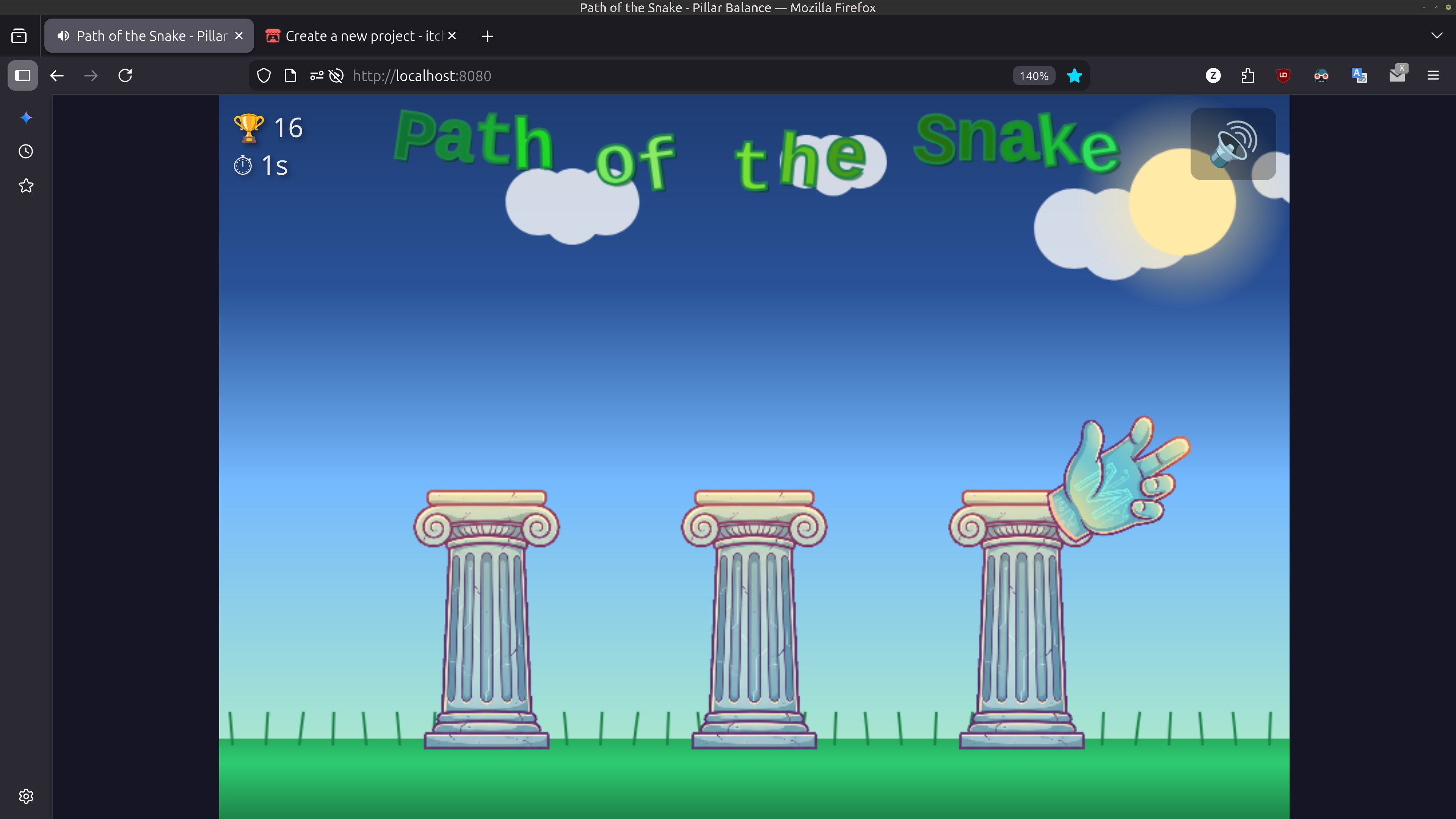This screenshot has height=819, width=1456.
Task: Click the bookmark star in the address bar
Action: (1074, 76)
